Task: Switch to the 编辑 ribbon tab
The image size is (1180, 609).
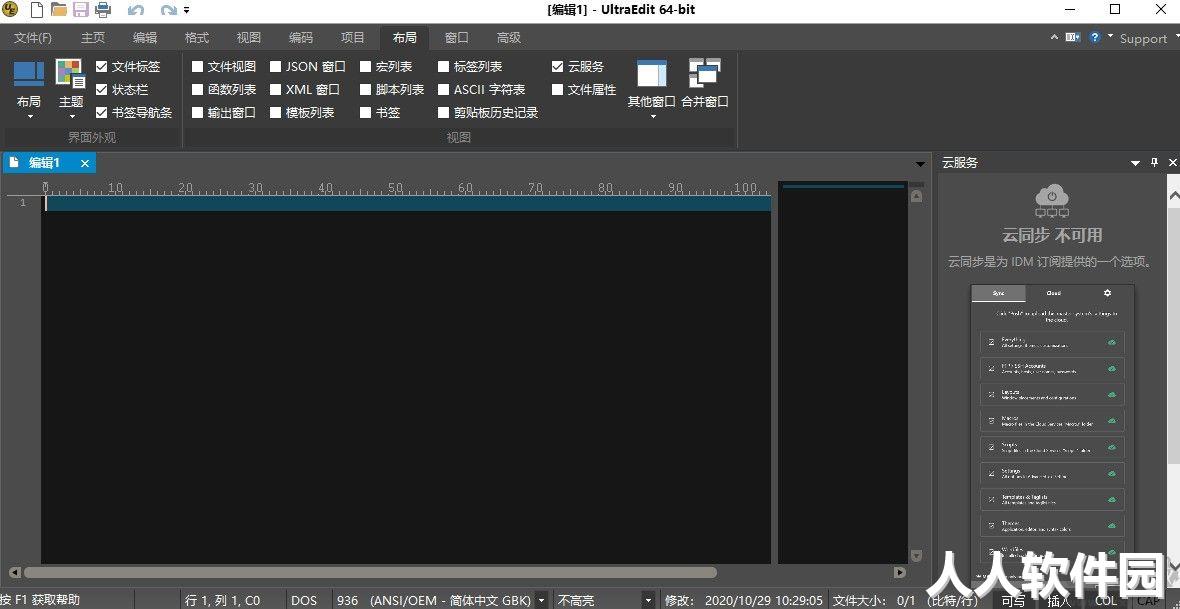Action: [x=145, y=38]
